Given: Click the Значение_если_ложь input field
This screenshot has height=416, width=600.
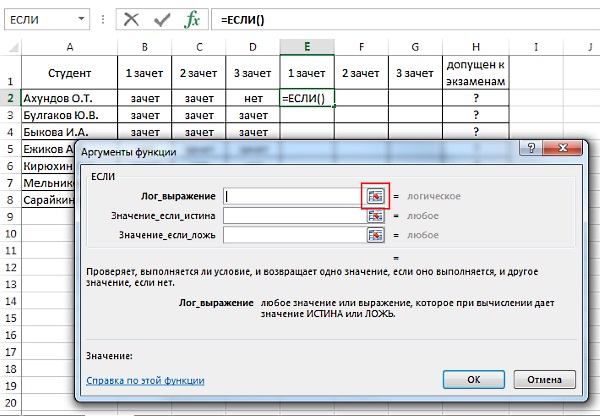Looking at the screenshot, I should [x=294, y=235].
